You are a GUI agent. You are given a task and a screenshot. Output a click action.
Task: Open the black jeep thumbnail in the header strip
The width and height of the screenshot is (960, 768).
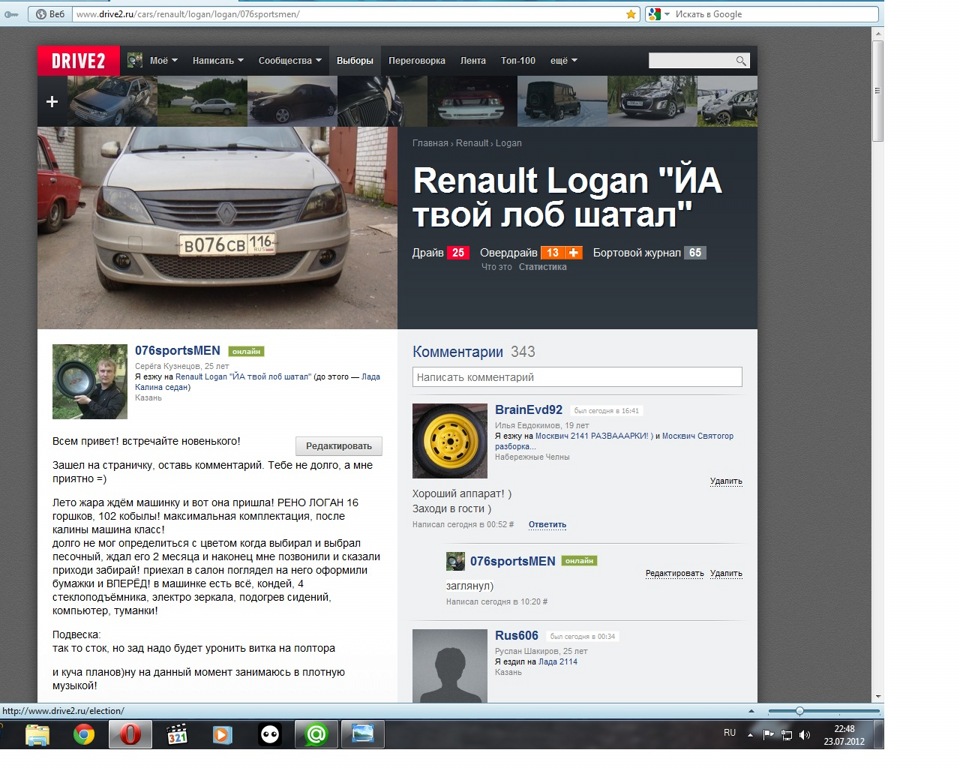tap(562, 101)
